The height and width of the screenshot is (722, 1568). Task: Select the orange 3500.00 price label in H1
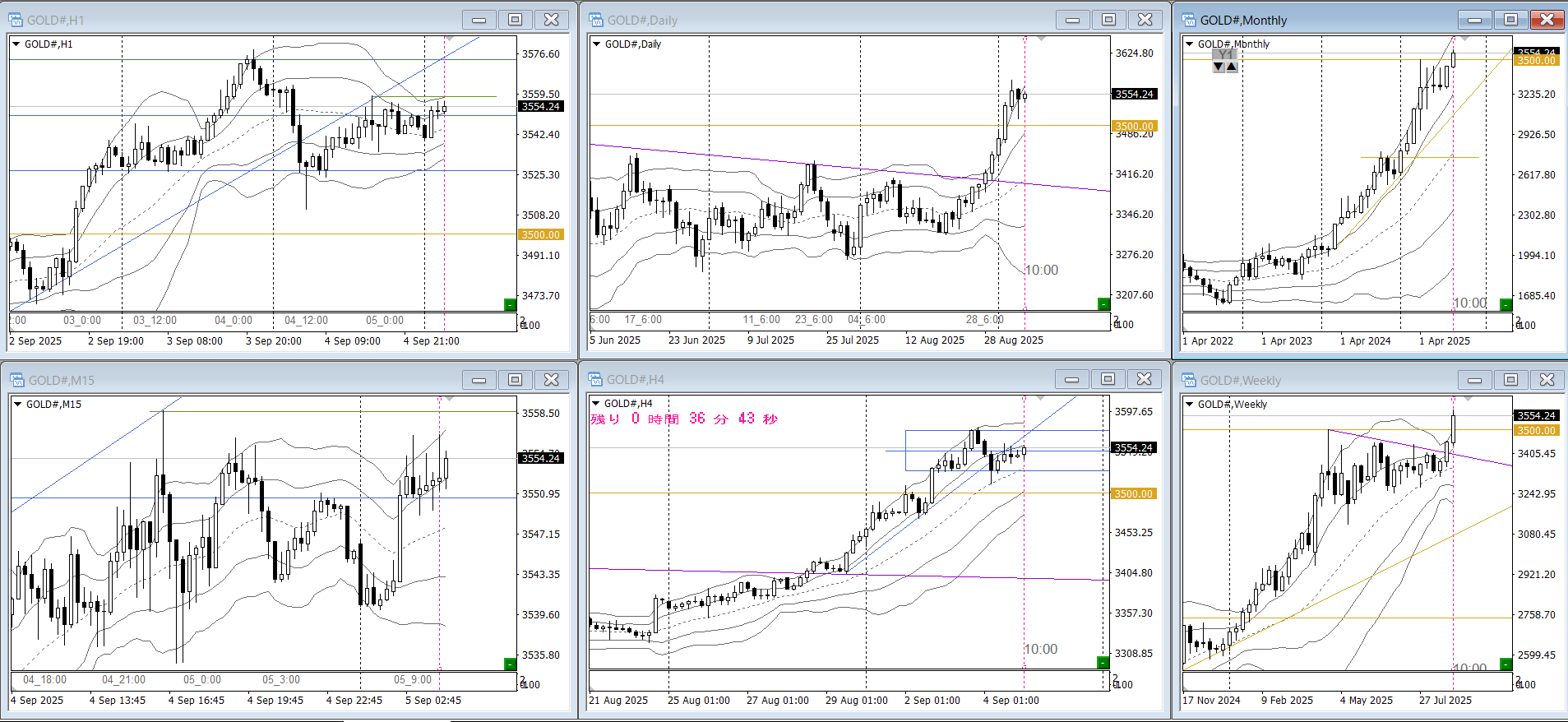pyautogui.click(x=540, y=235)
